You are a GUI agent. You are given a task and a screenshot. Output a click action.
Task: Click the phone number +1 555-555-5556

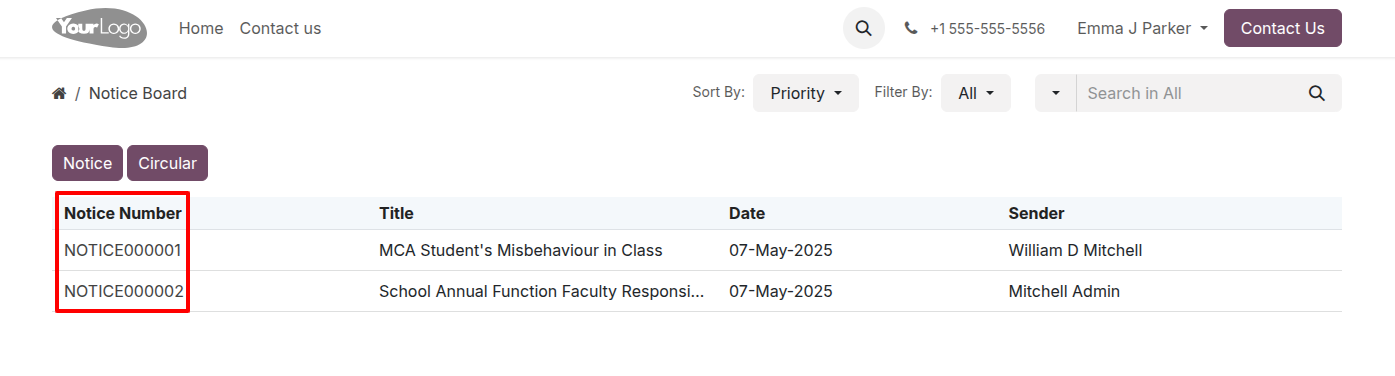click(x=987, y=29)
